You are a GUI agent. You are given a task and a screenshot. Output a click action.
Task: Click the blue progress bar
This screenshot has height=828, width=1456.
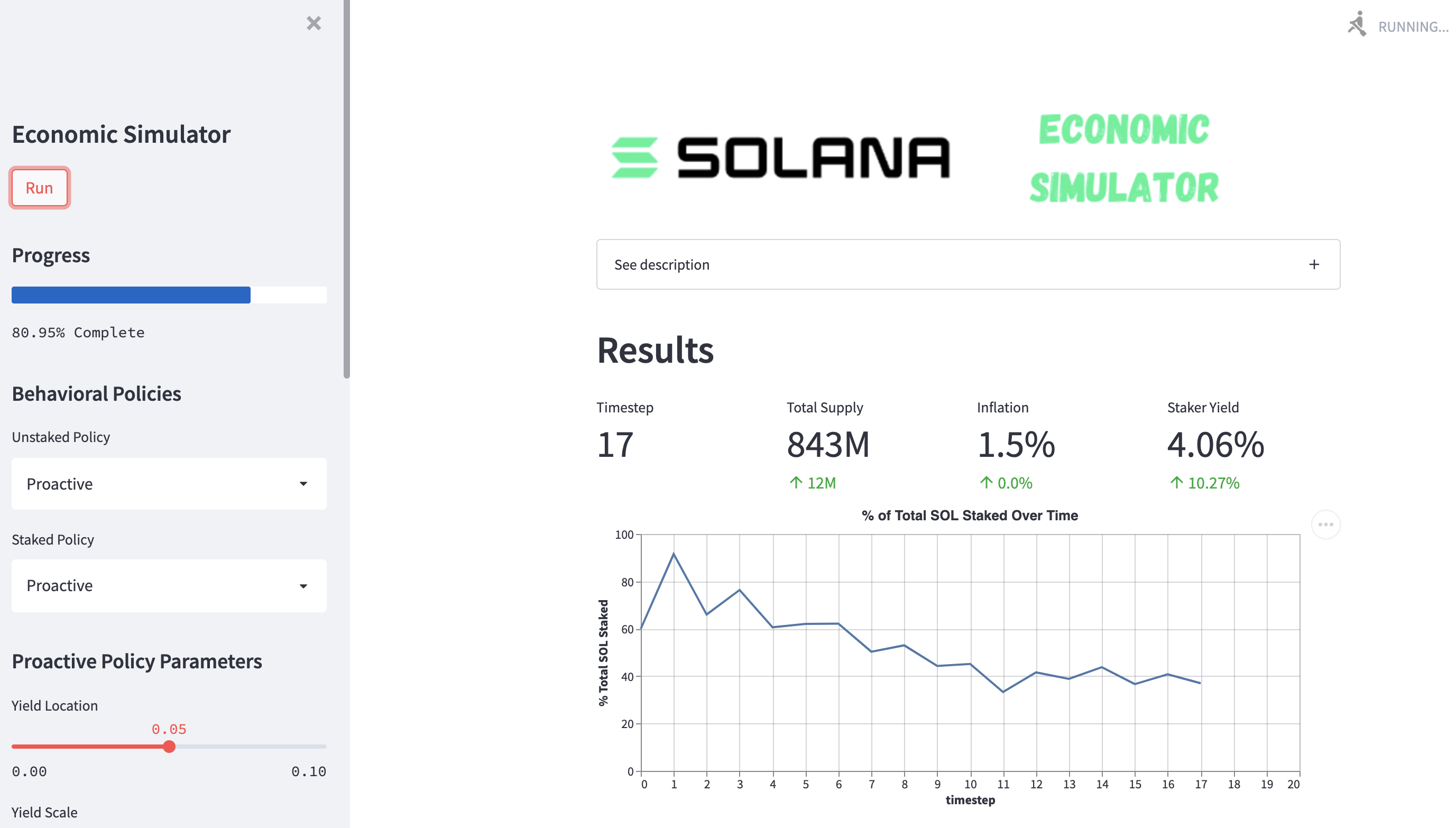131,295
